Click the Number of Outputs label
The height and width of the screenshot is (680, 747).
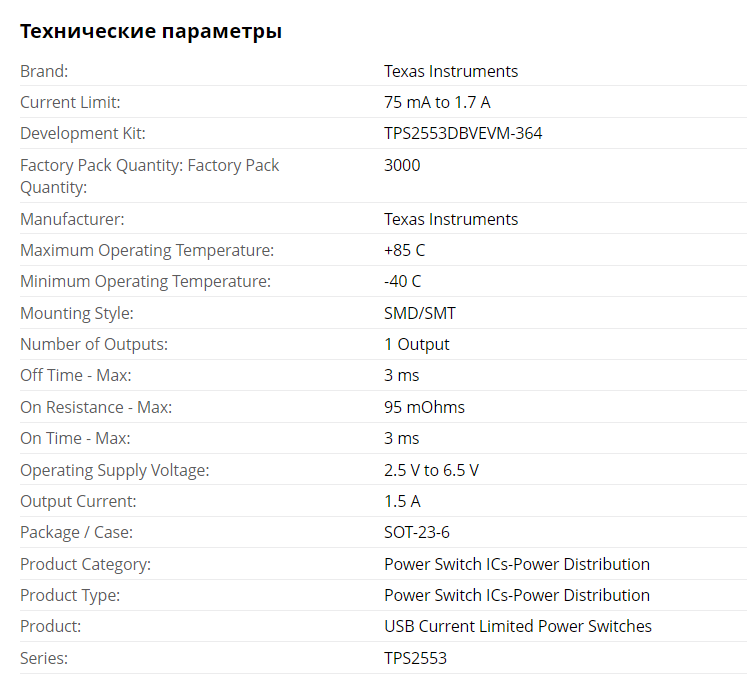pyautogui.click(x=94, y=344)
